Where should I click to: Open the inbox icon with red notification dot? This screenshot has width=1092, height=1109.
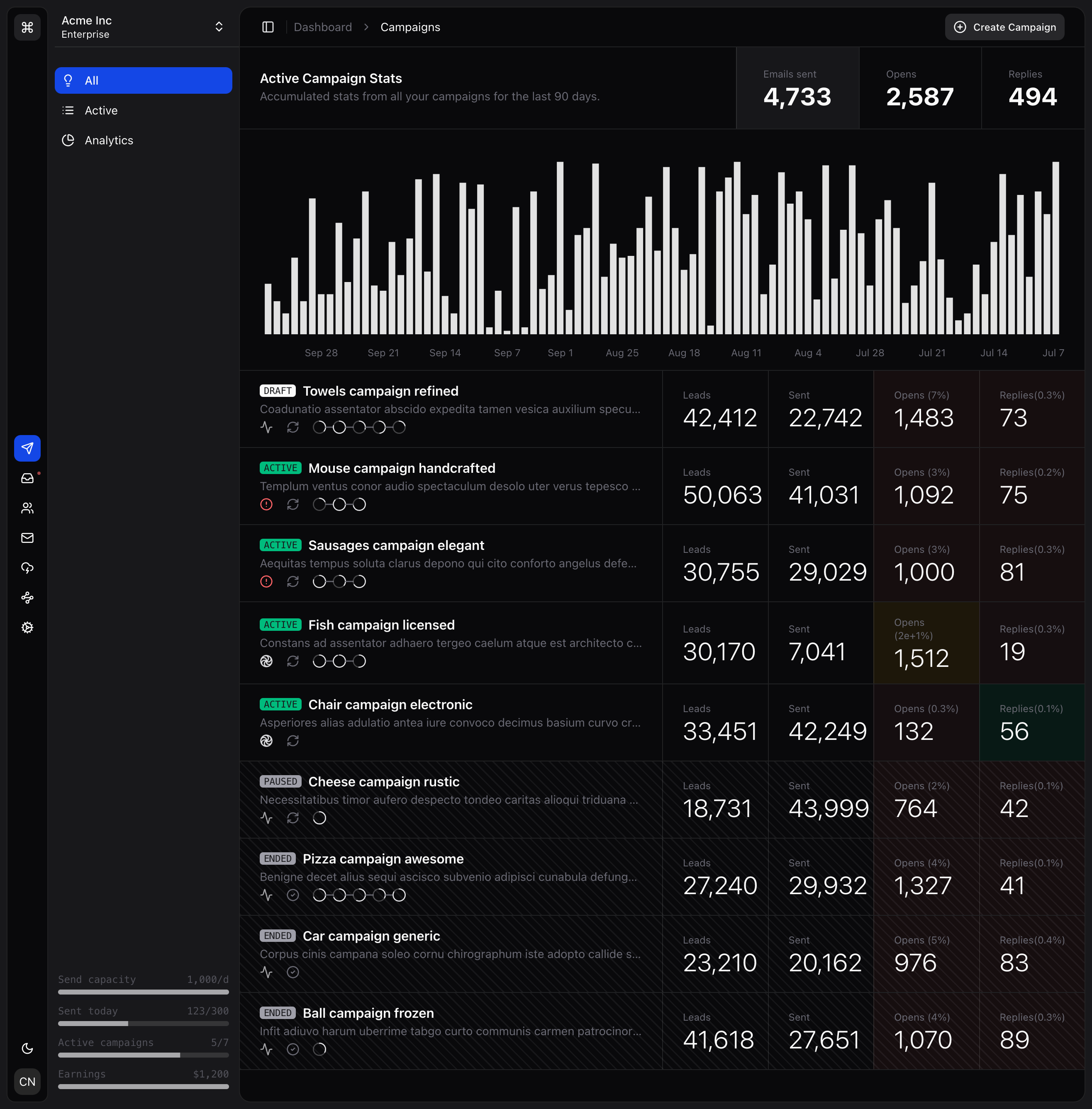pos(27,478)
